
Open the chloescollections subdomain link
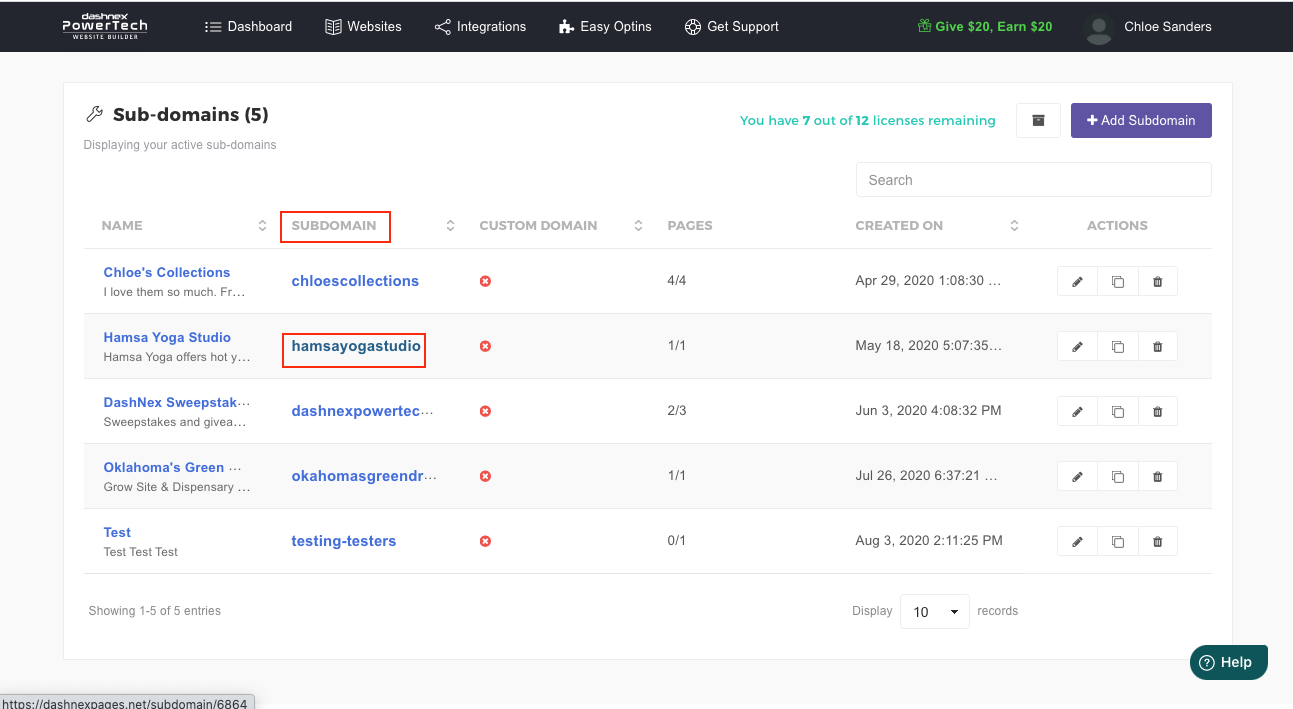[355, 281]
